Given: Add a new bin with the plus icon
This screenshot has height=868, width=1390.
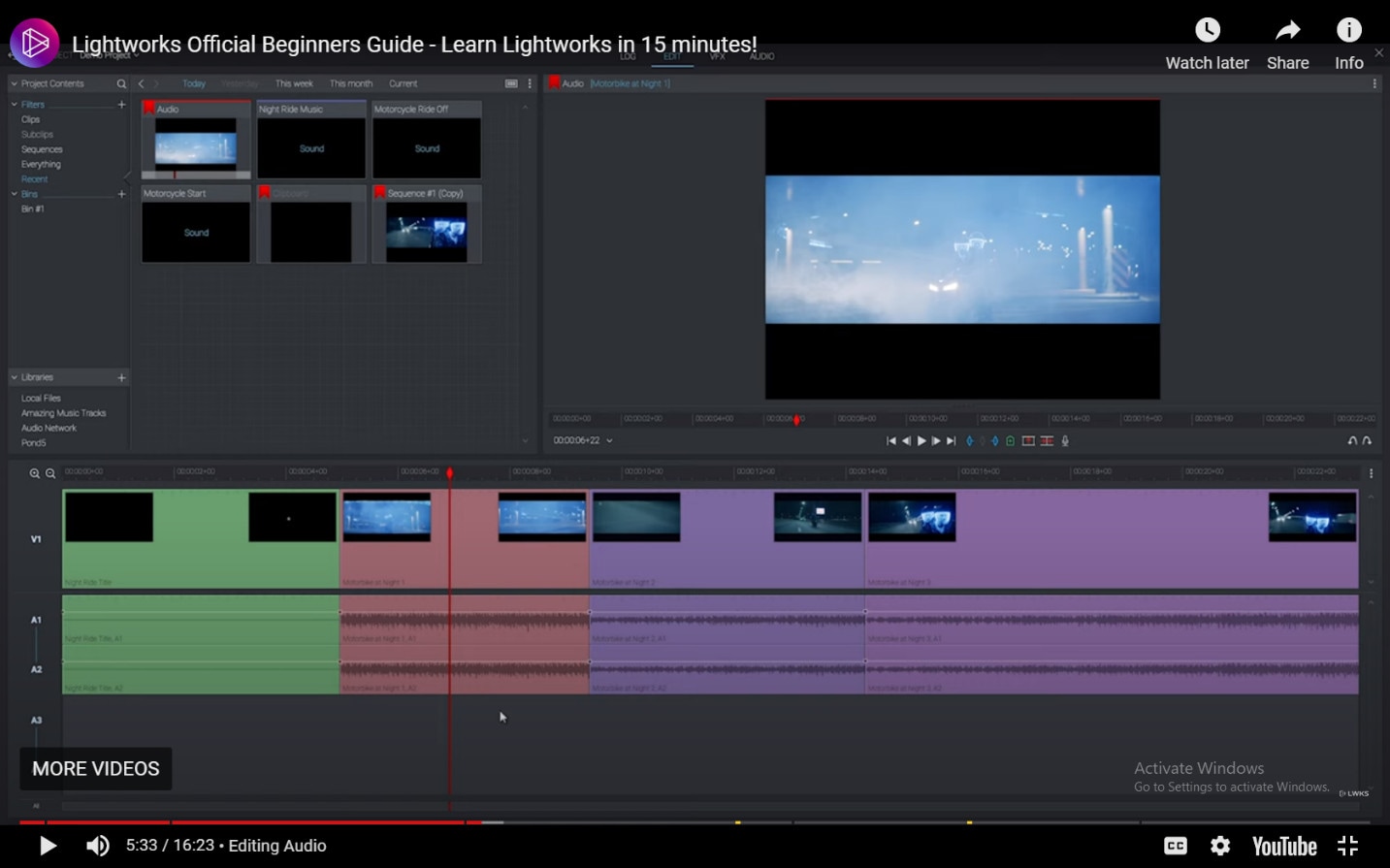Looking at the screenshot, I should 121,194.
